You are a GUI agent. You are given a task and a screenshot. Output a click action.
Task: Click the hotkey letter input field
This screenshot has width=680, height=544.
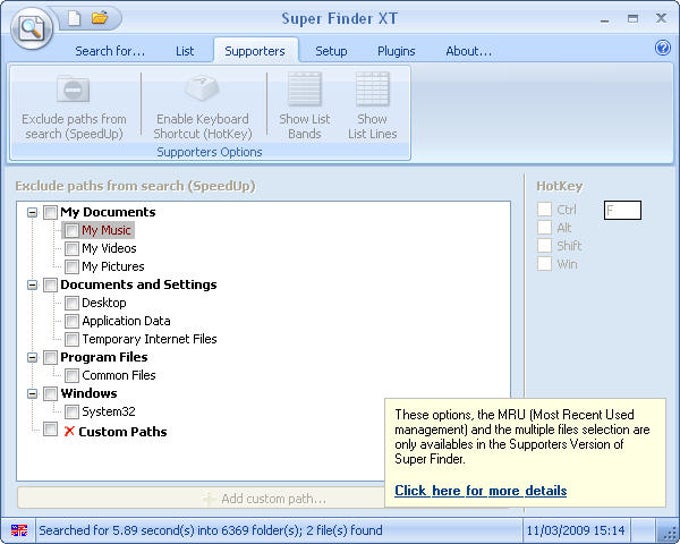[x=622, y=210]
